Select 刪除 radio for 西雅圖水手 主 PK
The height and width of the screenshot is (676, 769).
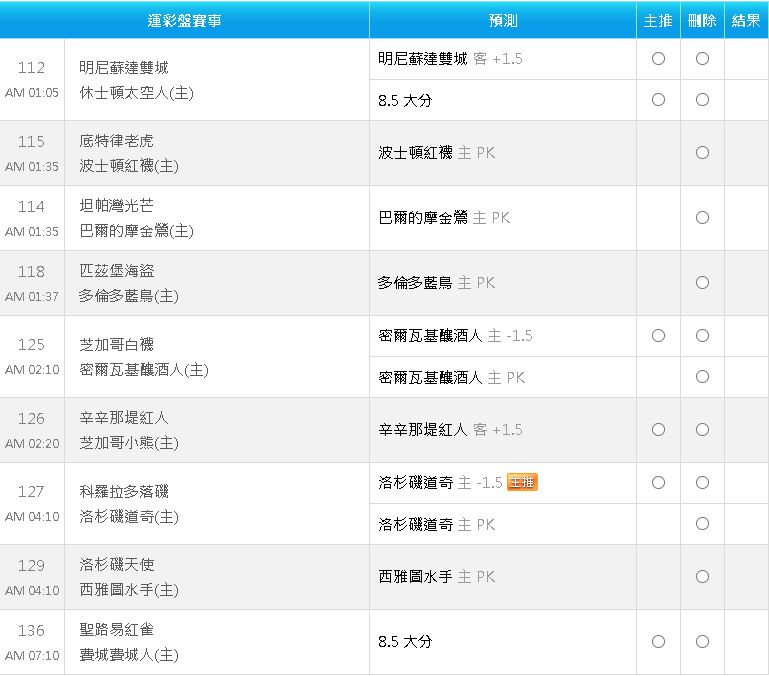pyautogui.click(x=702, y=576)
